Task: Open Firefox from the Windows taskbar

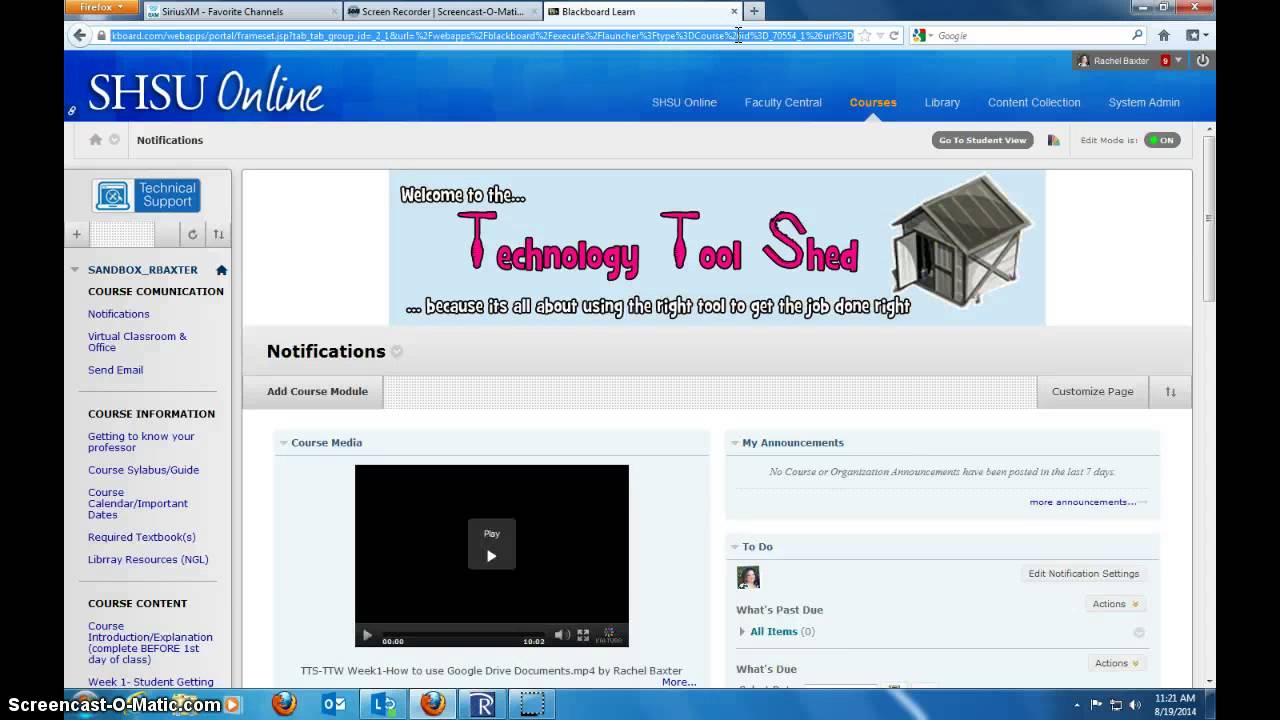Action: click(284, 704)
